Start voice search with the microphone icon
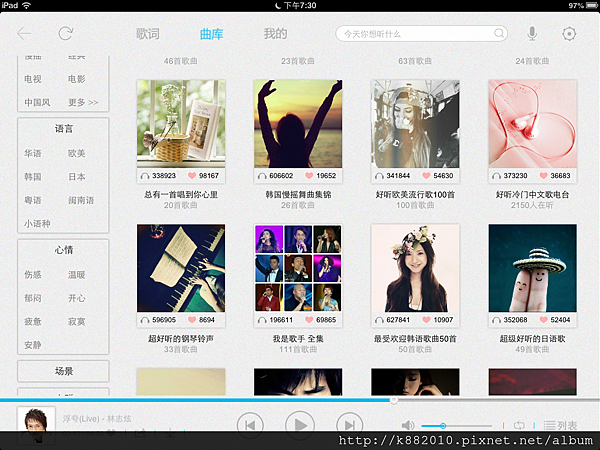 coord(532,34)
